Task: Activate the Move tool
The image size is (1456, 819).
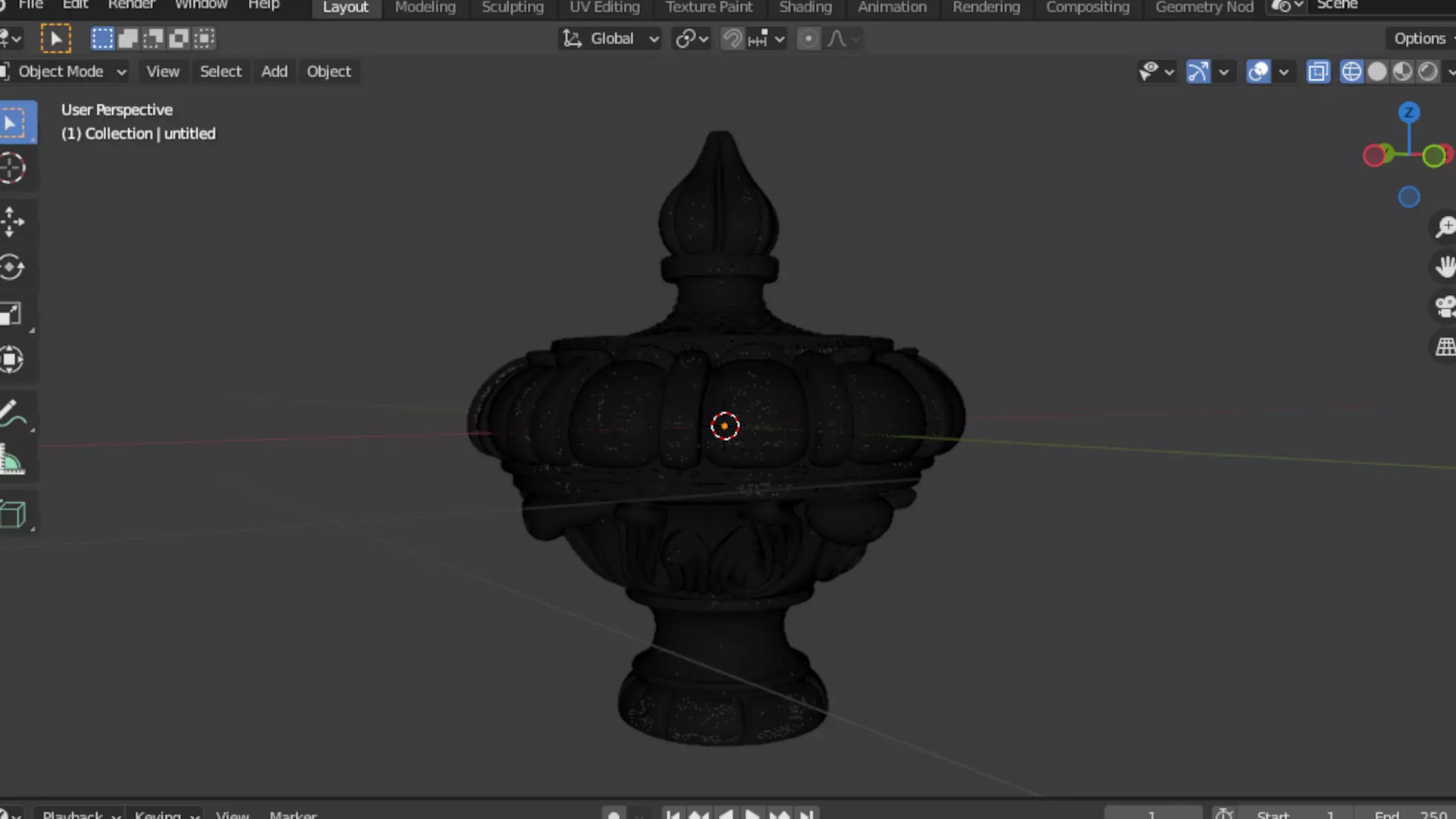Action: point(12,221)
